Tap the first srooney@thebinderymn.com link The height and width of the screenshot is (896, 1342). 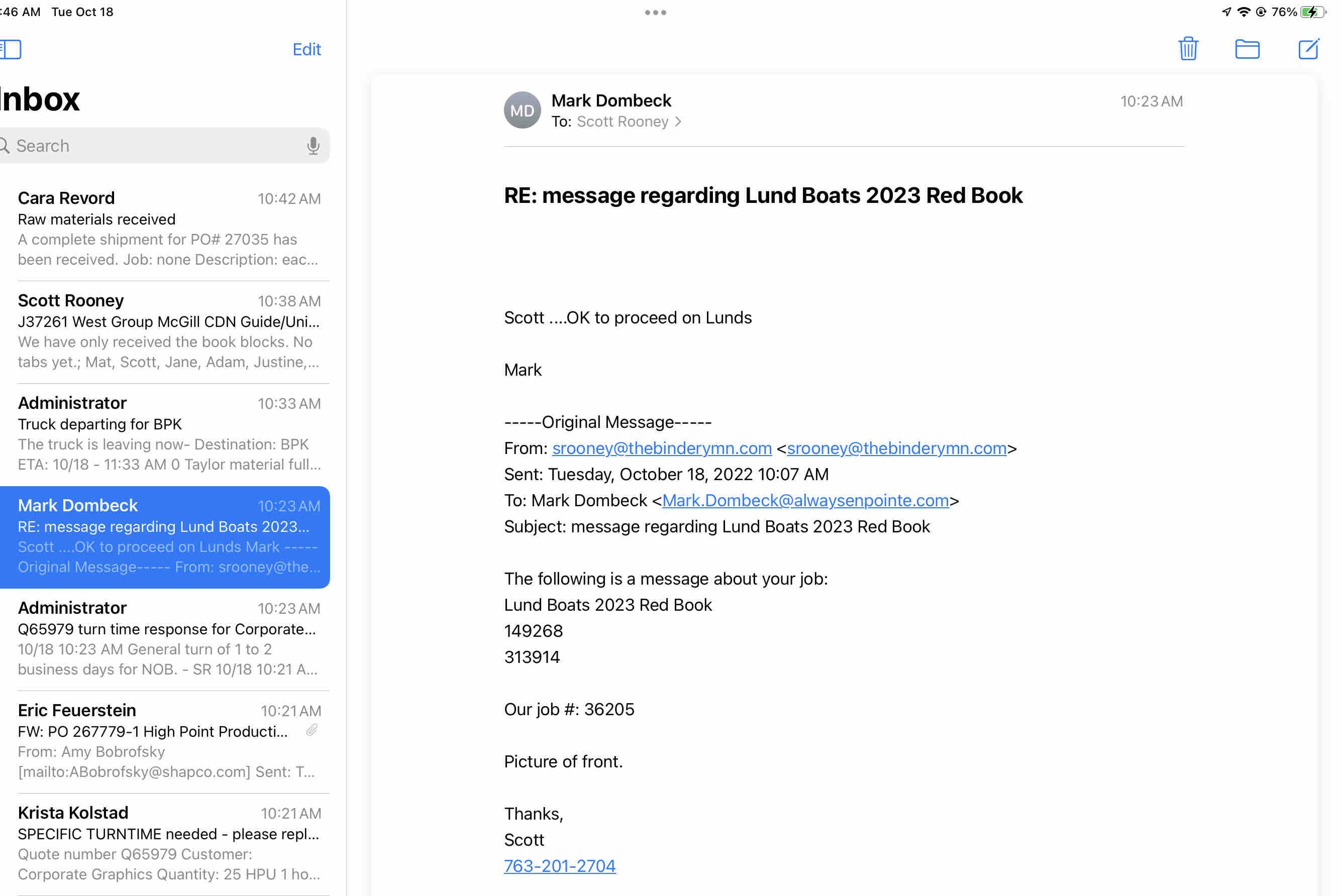(661, 449)
